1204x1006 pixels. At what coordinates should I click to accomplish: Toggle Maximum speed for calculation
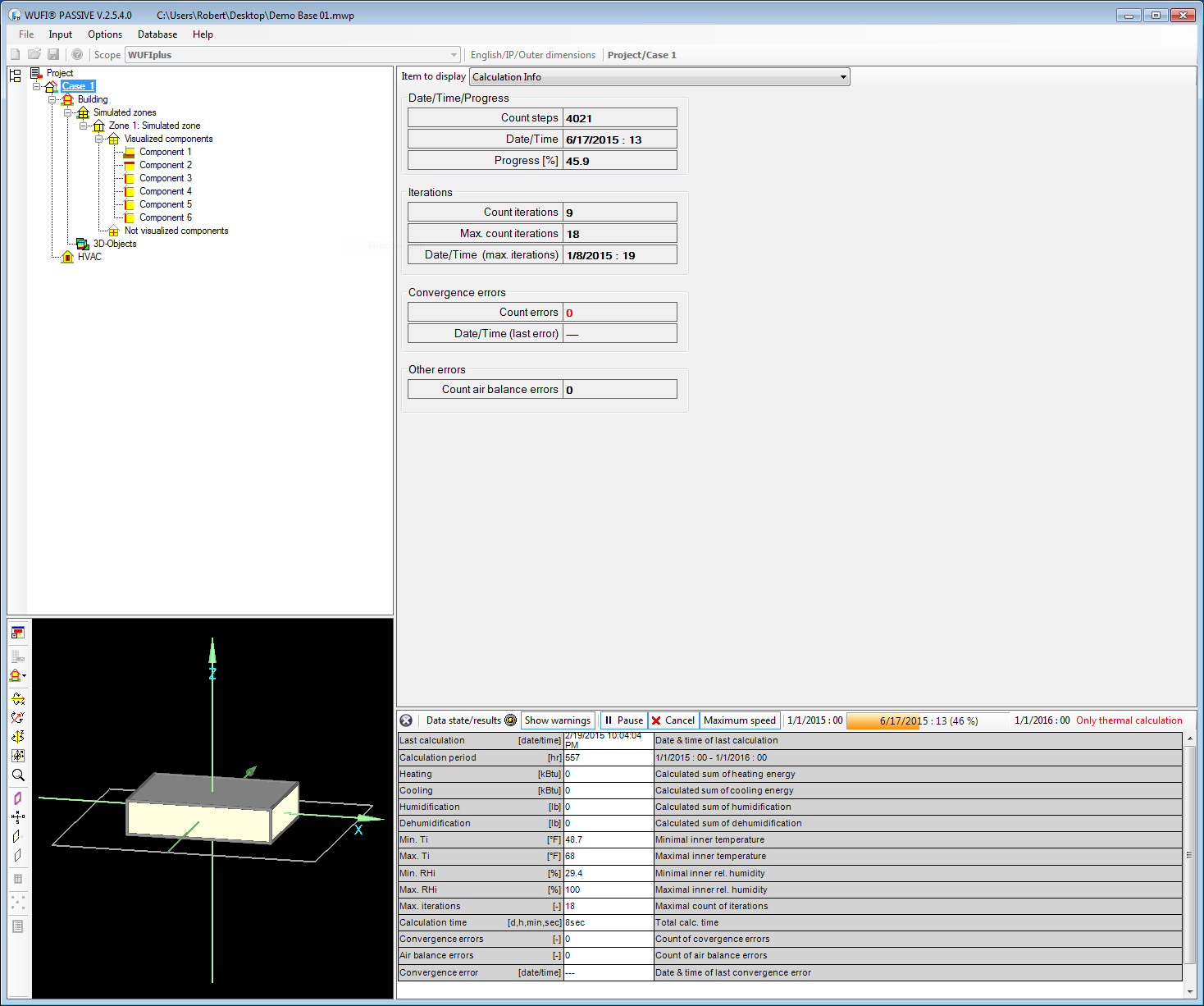(x=739, y=720)
